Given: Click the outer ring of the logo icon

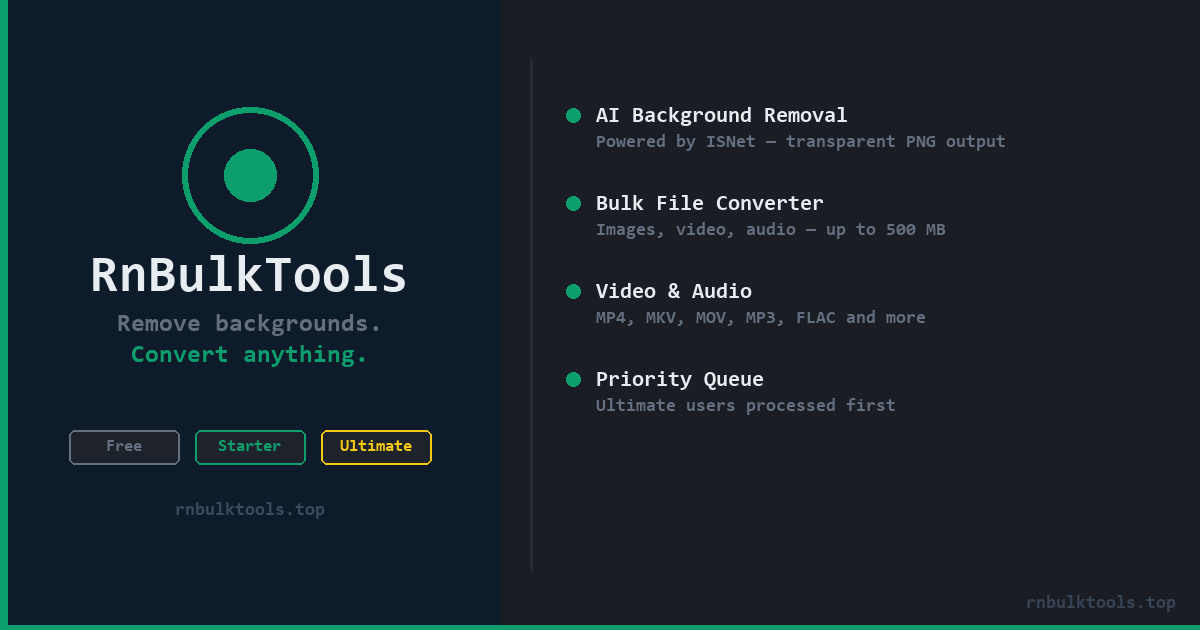Looking at the screenshot, I should (x=250, y=112).
